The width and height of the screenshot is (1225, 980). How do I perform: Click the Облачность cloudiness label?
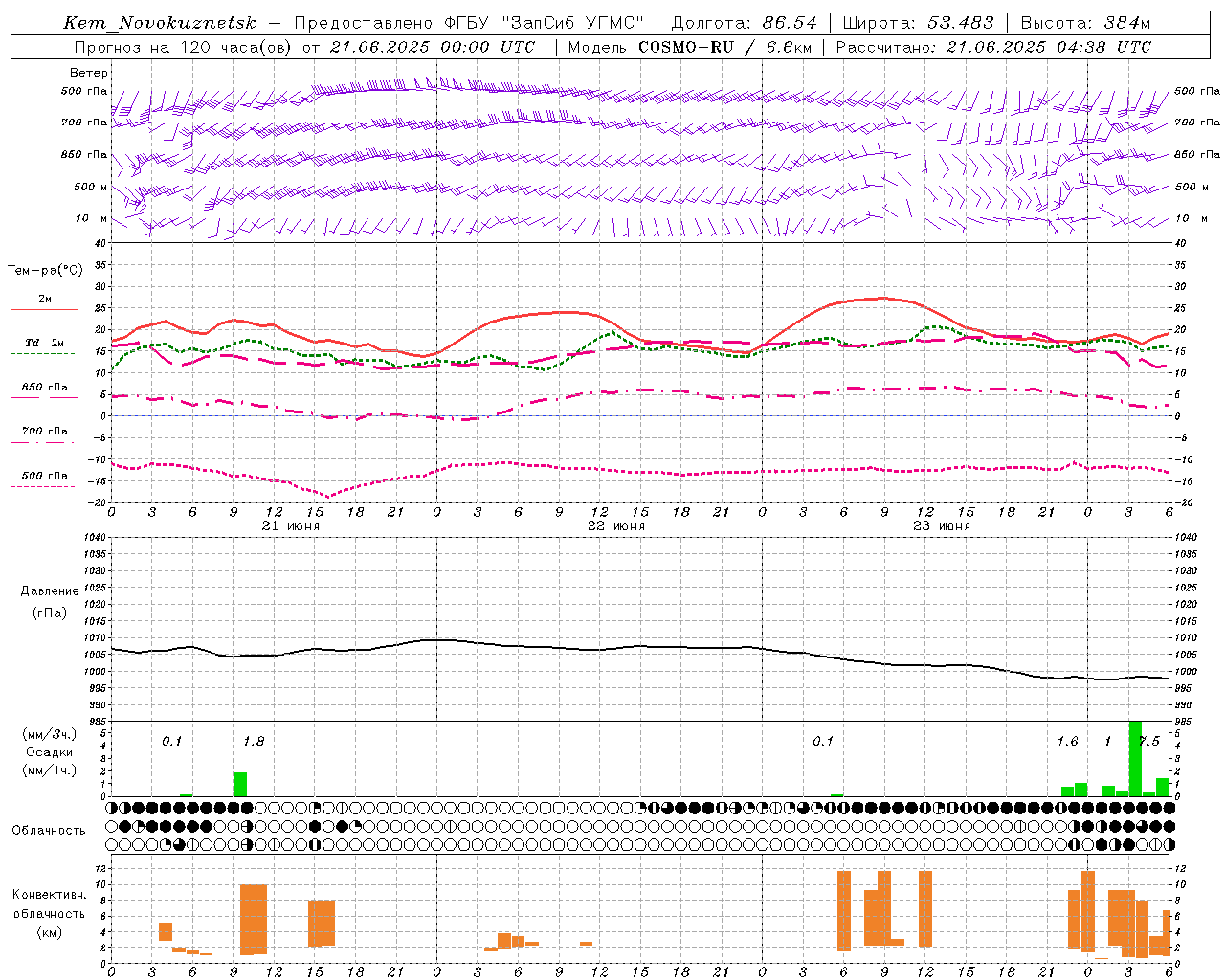[49, 831]
